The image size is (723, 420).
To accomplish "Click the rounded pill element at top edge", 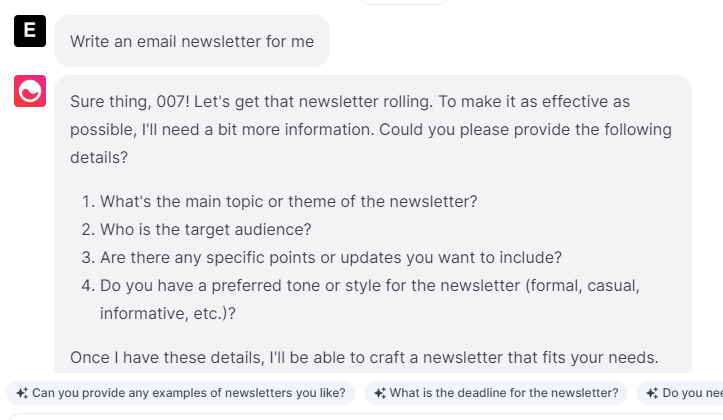I will tap(403, 2).
